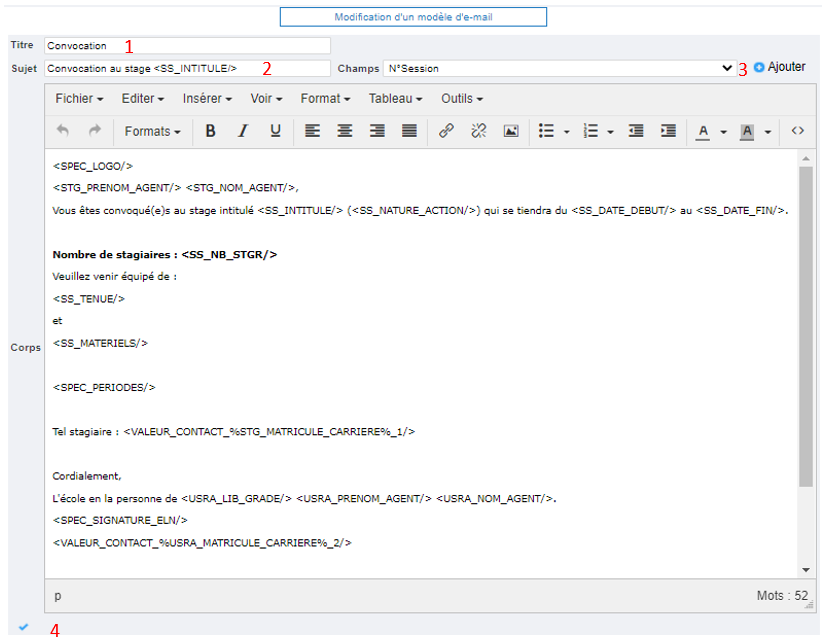This screenshot has width=822, height=640.
Task: Remove link using the unlink icon
Action: pyautogui.click(x=478, y=131)
